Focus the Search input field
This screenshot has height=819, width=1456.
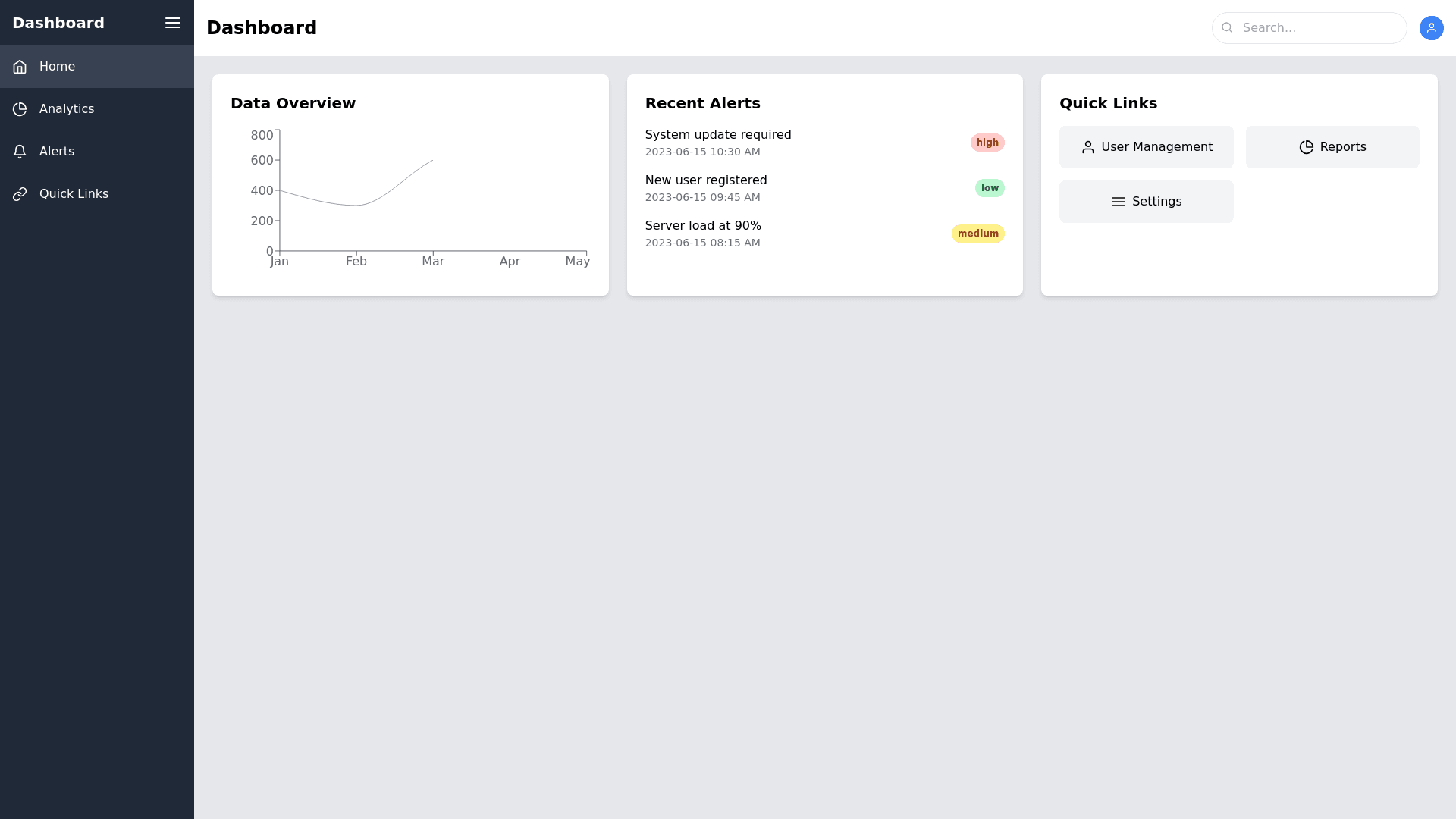(x=1319, y=28)
